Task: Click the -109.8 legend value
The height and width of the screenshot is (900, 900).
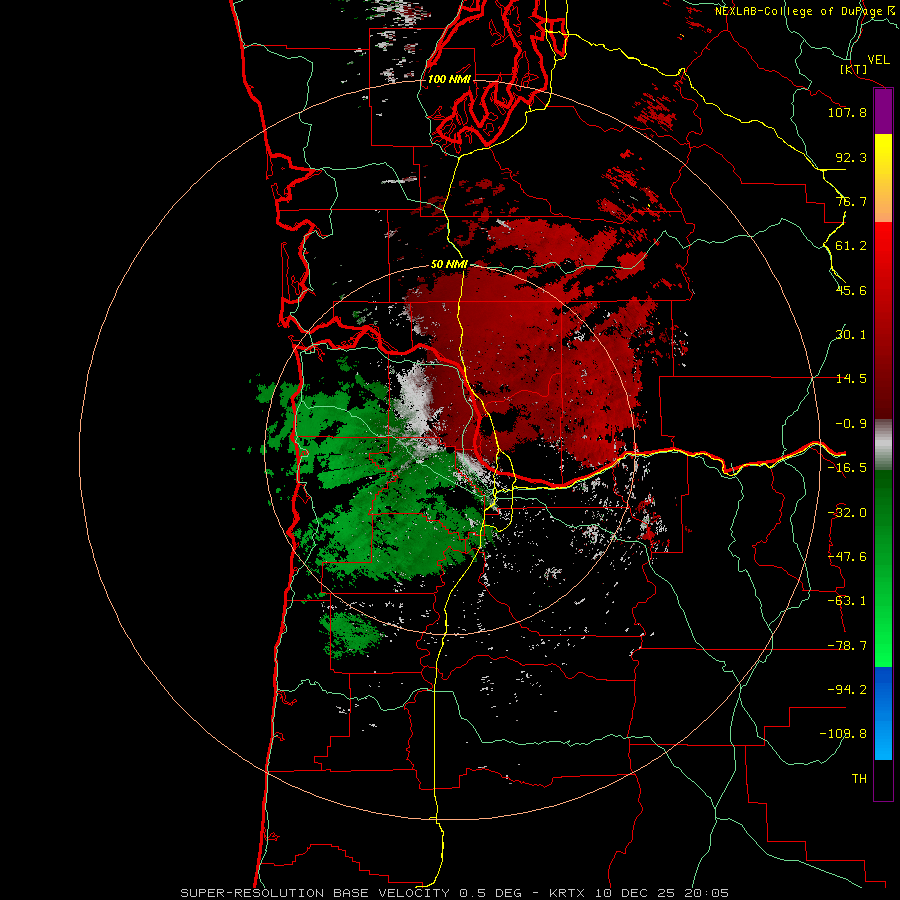Action: click(x=843, y=734)
